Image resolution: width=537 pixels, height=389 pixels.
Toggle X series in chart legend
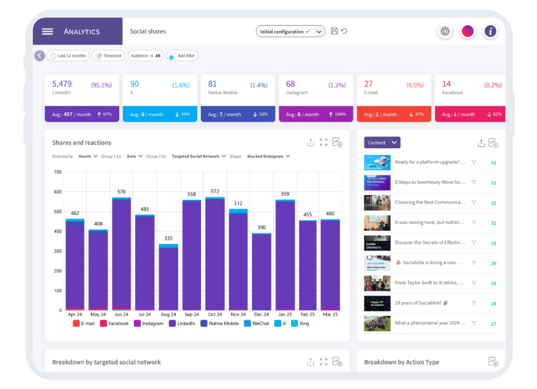pos(280,323)
